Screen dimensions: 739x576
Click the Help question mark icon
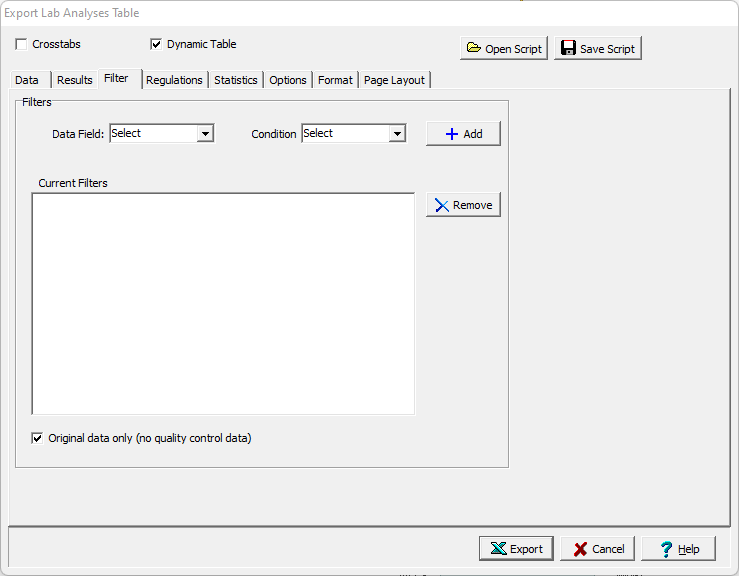click(x=666, y=549)
